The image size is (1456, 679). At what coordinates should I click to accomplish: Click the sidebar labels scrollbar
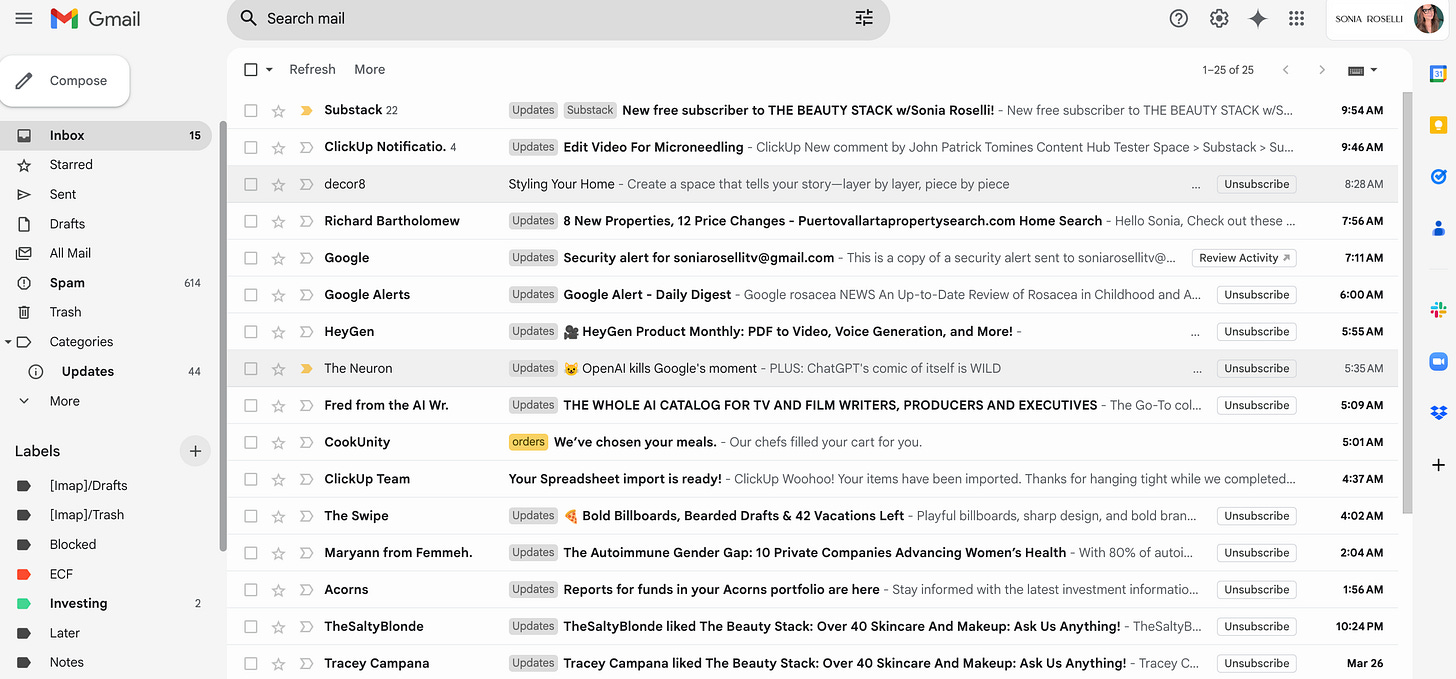[223, 336]
